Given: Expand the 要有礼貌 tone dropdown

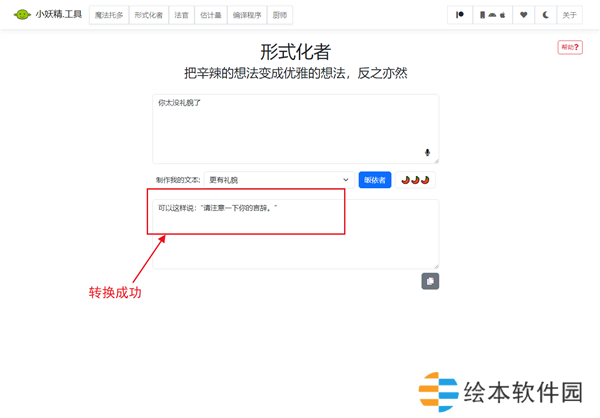Looking at the screenshot, I should coord(278,180).
